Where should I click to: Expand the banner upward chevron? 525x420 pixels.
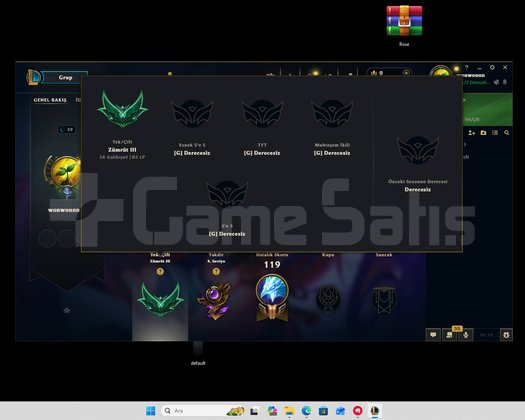[x=67, y=310]
